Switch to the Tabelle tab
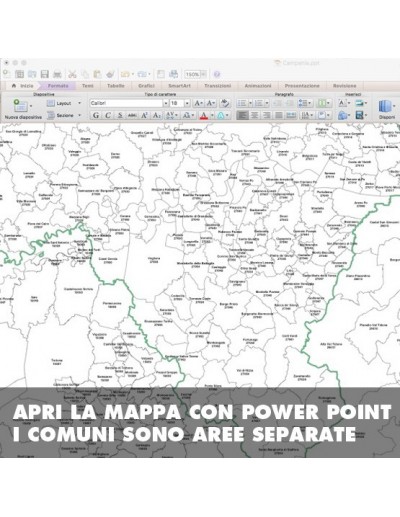Screen dimensions: 400x517 point(116,86)
